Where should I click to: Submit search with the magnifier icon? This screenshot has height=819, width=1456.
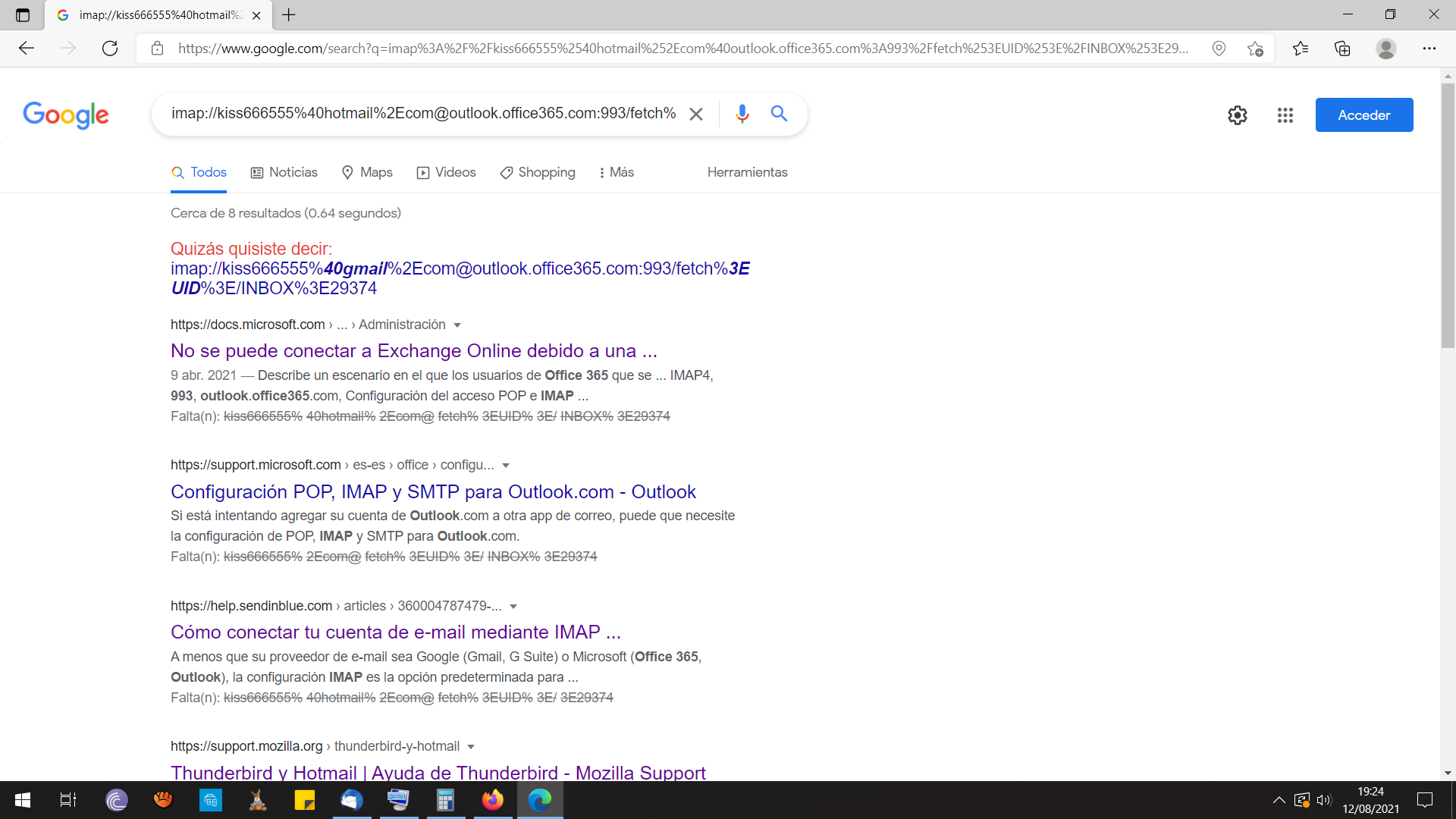click(779, 114)
